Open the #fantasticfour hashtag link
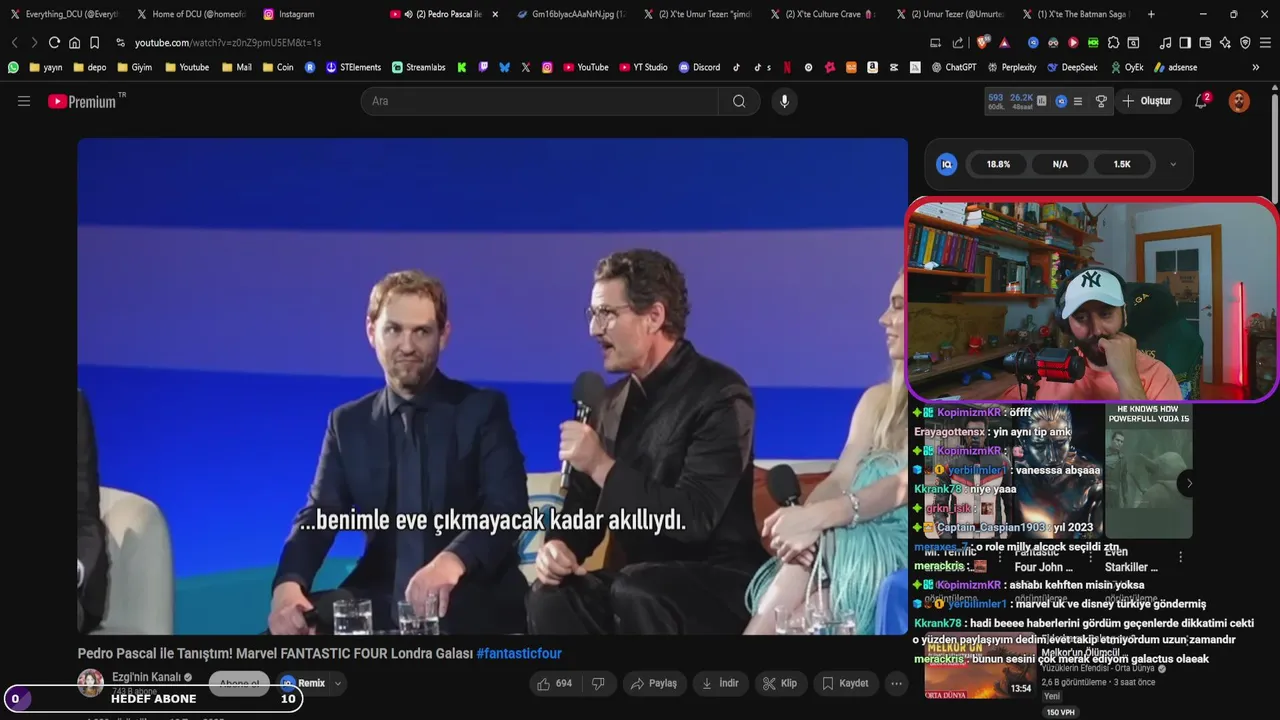 pos(519,653)
